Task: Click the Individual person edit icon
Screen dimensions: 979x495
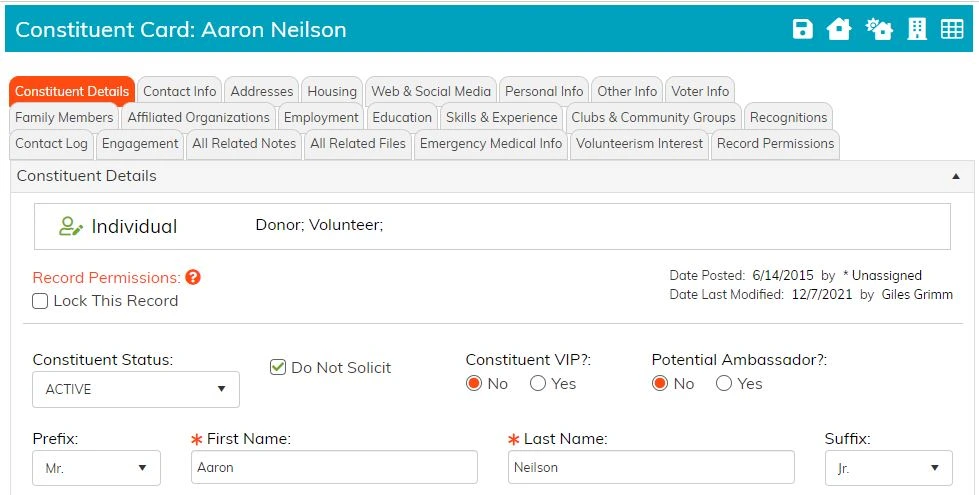Action: tap(71, 226)
